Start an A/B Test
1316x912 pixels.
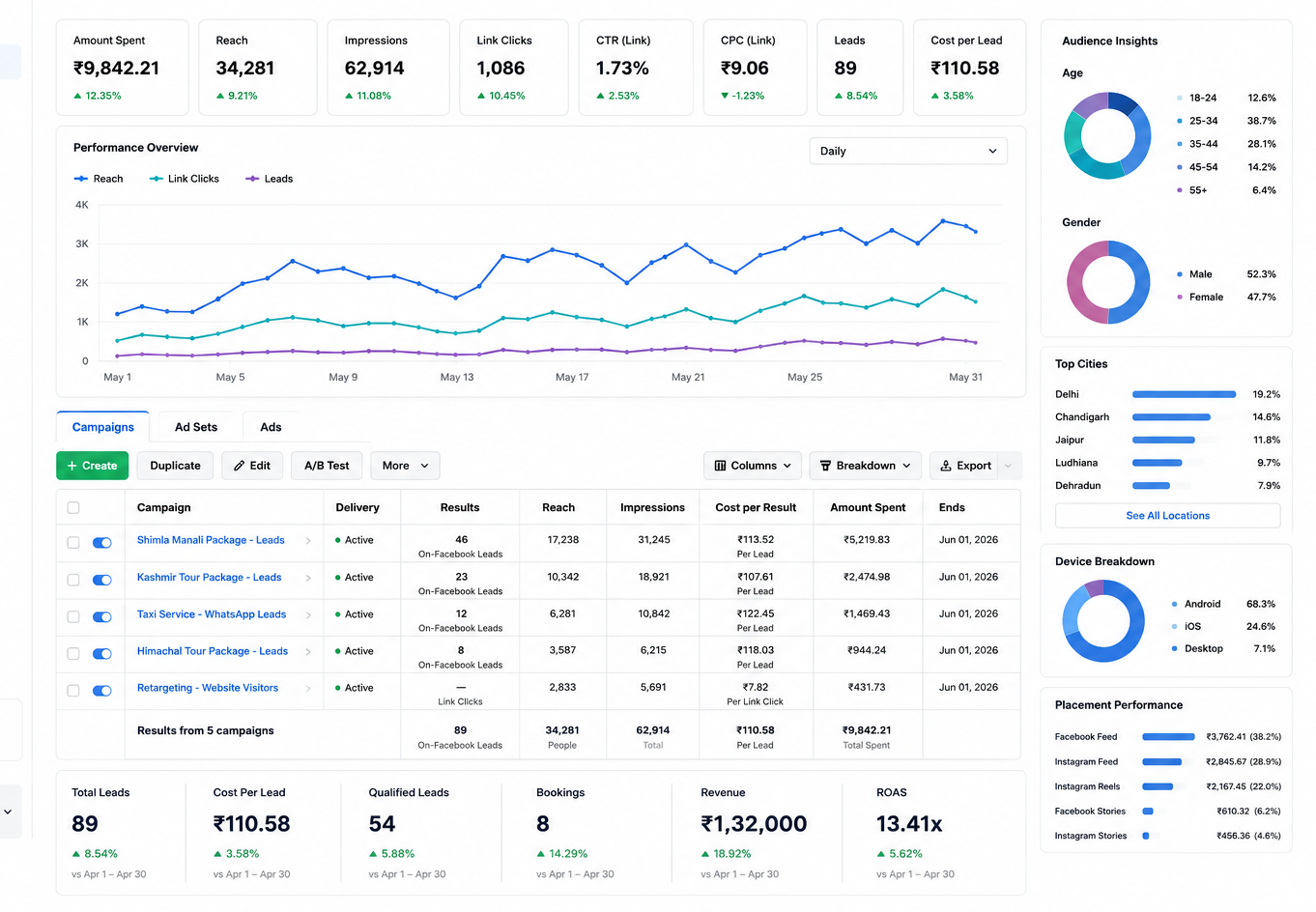[327, 466]
